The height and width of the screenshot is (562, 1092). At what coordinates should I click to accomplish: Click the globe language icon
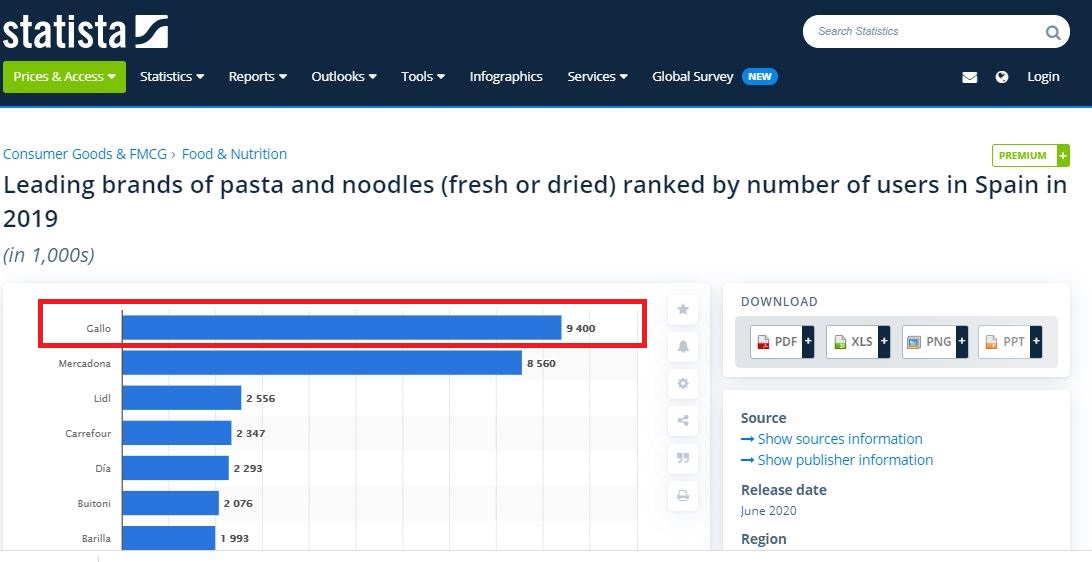1001,77
